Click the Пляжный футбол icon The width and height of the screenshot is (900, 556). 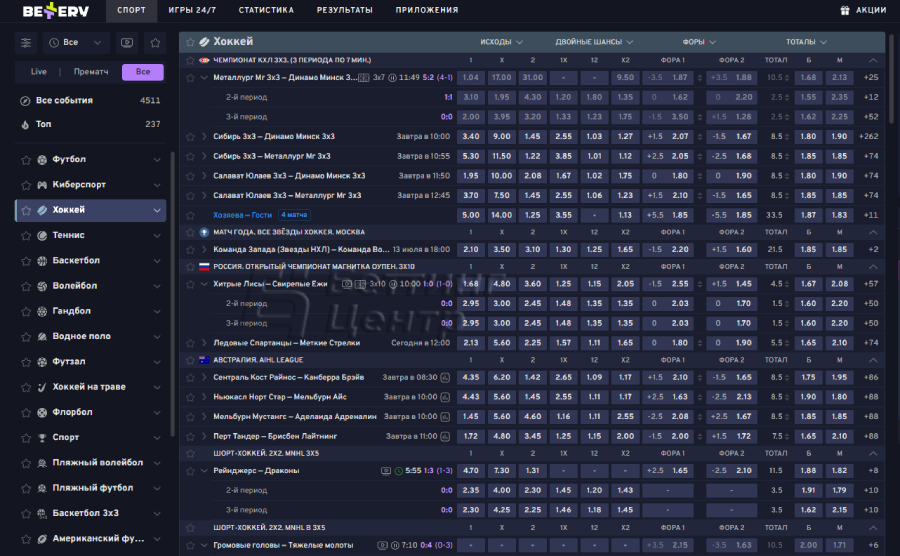(42, 488)
